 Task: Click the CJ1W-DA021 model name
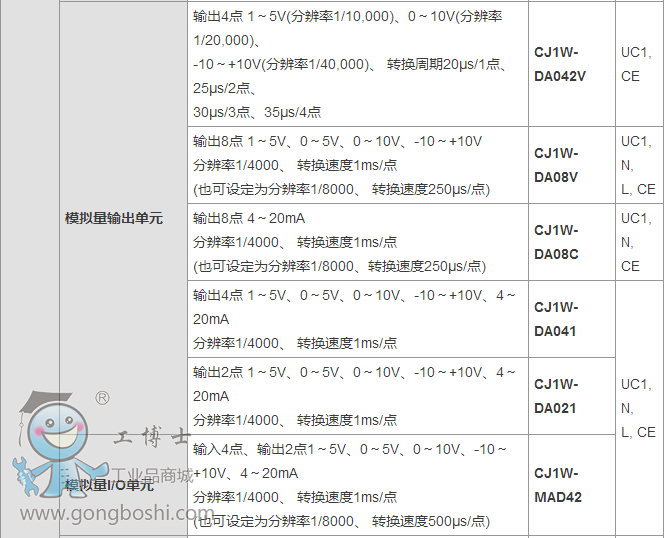[556, 396]
